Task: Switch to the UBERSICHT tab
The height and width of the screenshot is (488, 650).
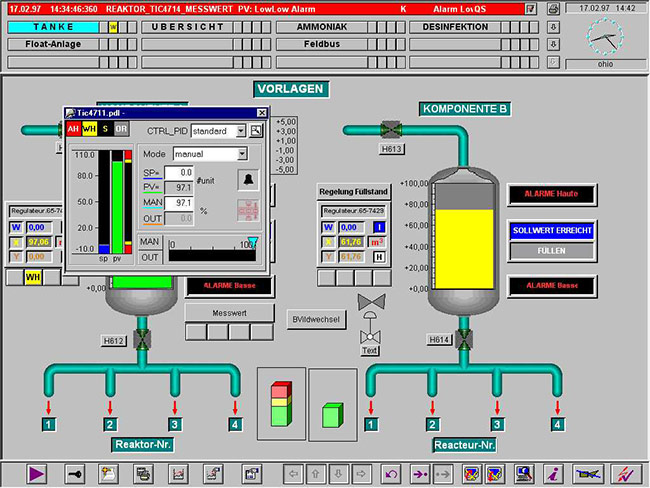Action: pos(188,27)
